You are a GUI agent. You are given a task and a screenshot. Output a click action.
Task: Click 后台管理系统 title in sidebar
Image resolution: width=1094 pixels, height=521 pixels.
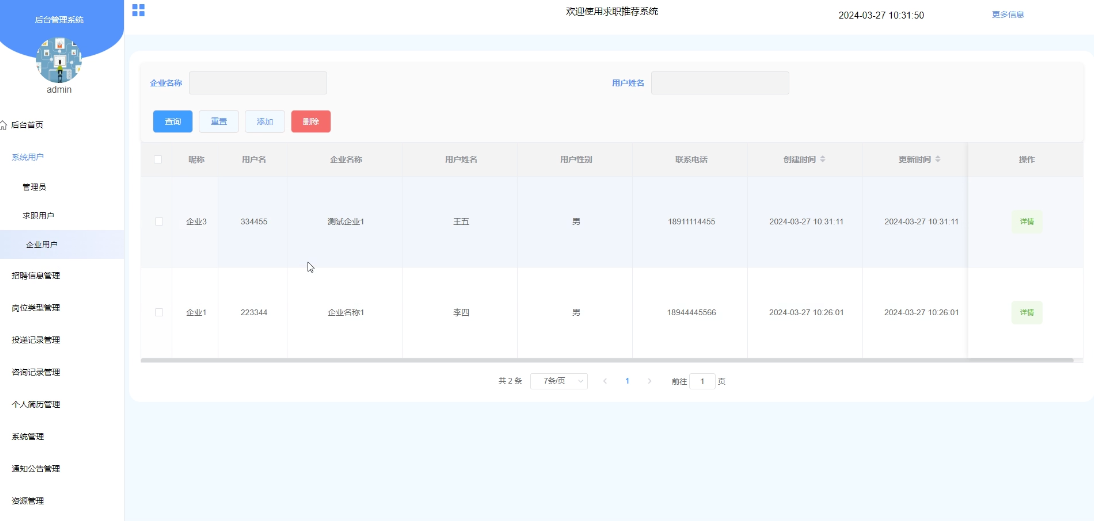[x=59, y=20]
